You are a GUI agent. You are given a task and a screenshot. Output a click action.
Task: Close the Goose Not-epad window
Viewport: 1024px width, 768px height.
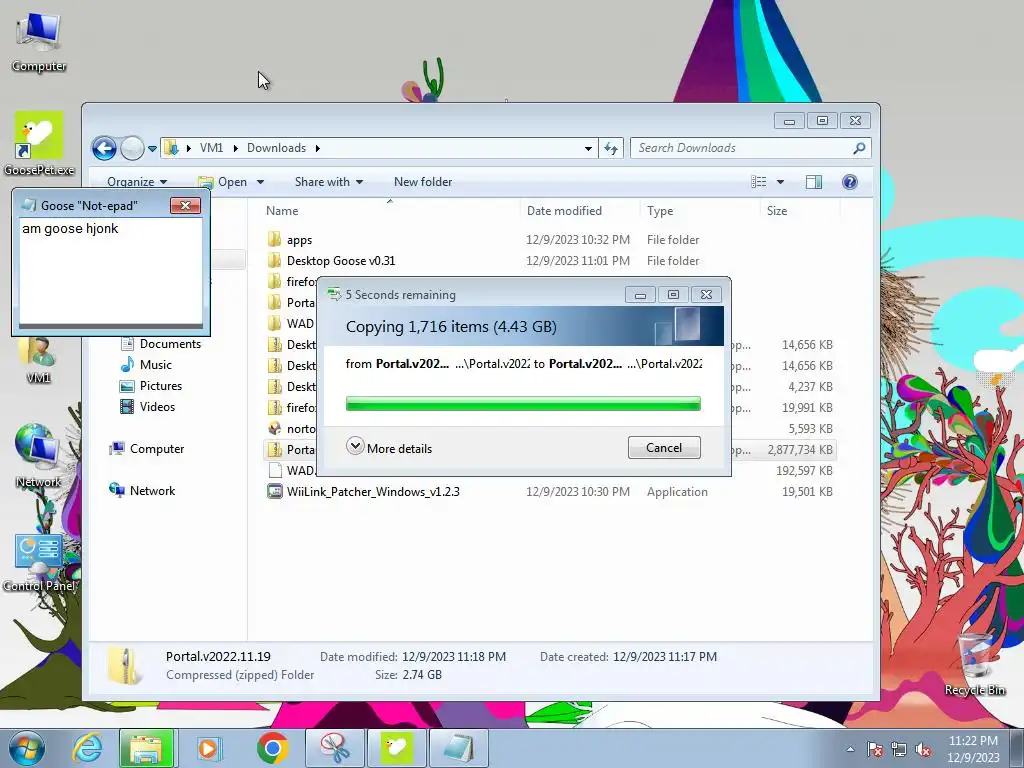(x=185, y=206)
